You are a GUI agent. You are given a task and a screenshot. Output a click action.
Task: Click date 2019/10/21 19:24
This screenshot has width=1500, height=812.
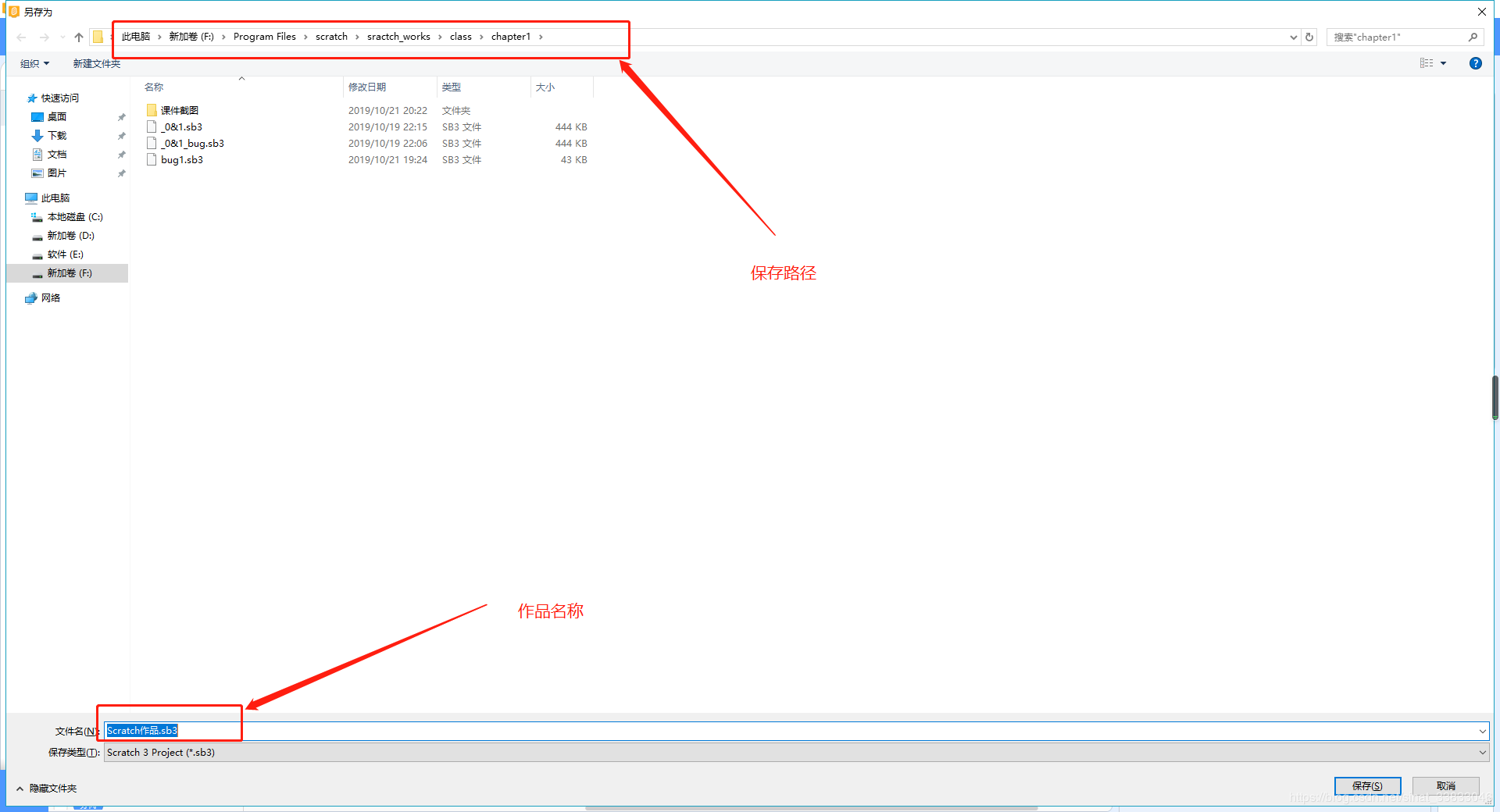pyautogui.click(x=387, y=159)
